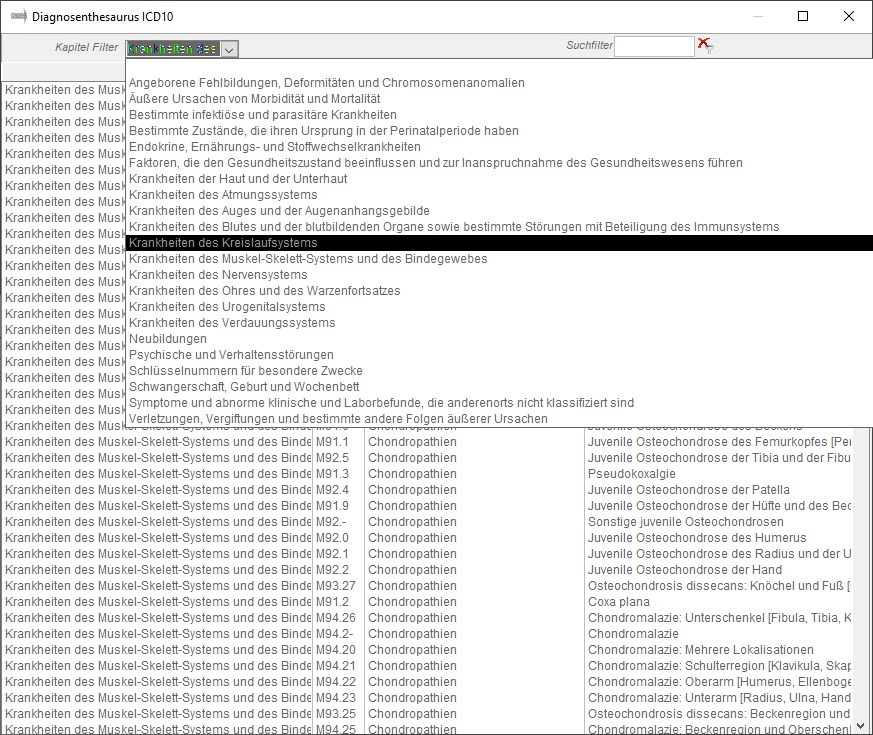Viewport: 873px width, 735px height.
Task: Choose Krankheiten der Haut und der Unterhaut
Action: tap(238, 179)
